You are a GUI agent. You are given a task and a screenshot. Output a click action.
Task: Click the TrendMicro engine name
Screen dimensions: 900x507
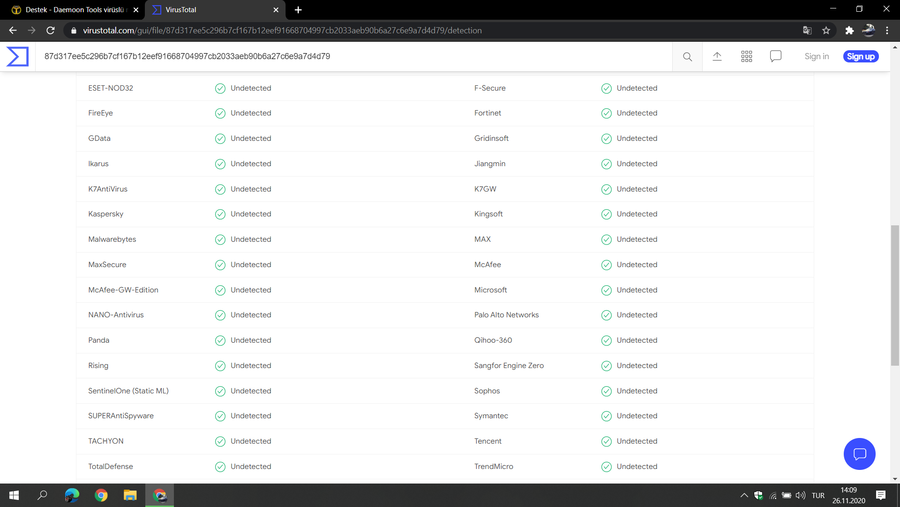[494, 467]
